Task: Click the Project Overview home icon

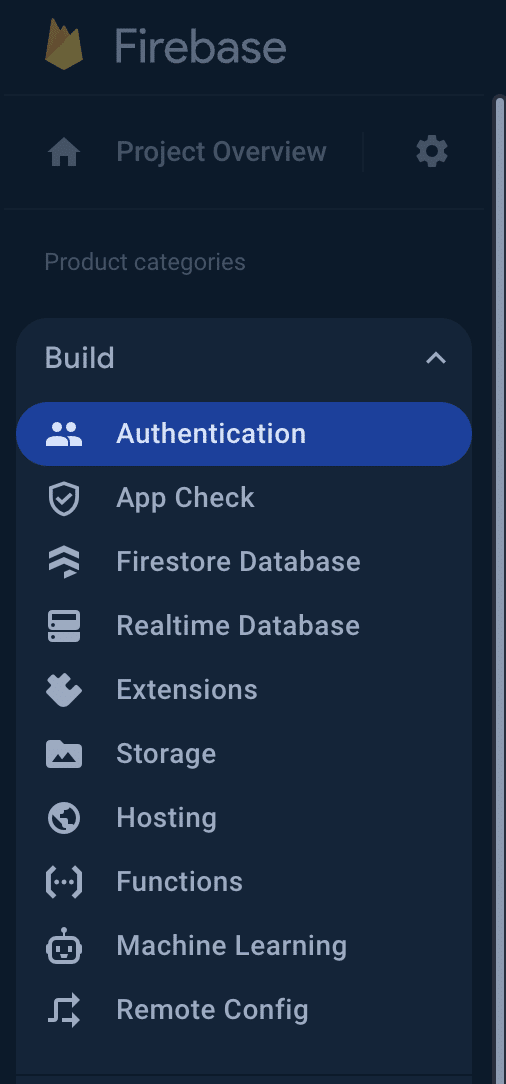Action: (64, 152)
